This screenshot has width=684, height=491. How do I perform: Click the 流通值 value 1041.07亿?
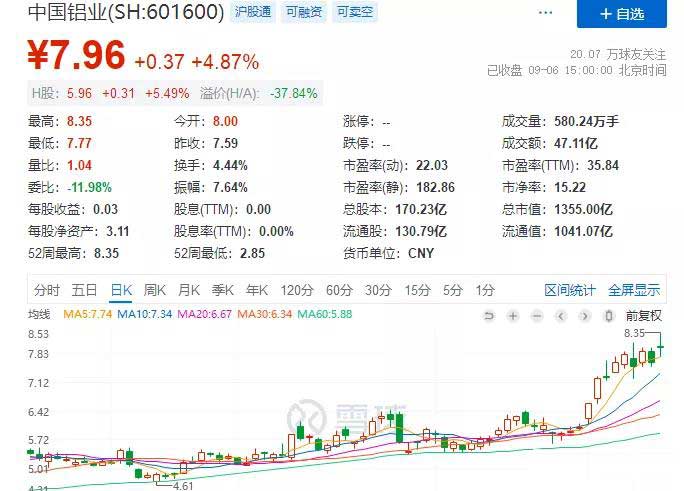pyautogui.click(x=583, y=231)
